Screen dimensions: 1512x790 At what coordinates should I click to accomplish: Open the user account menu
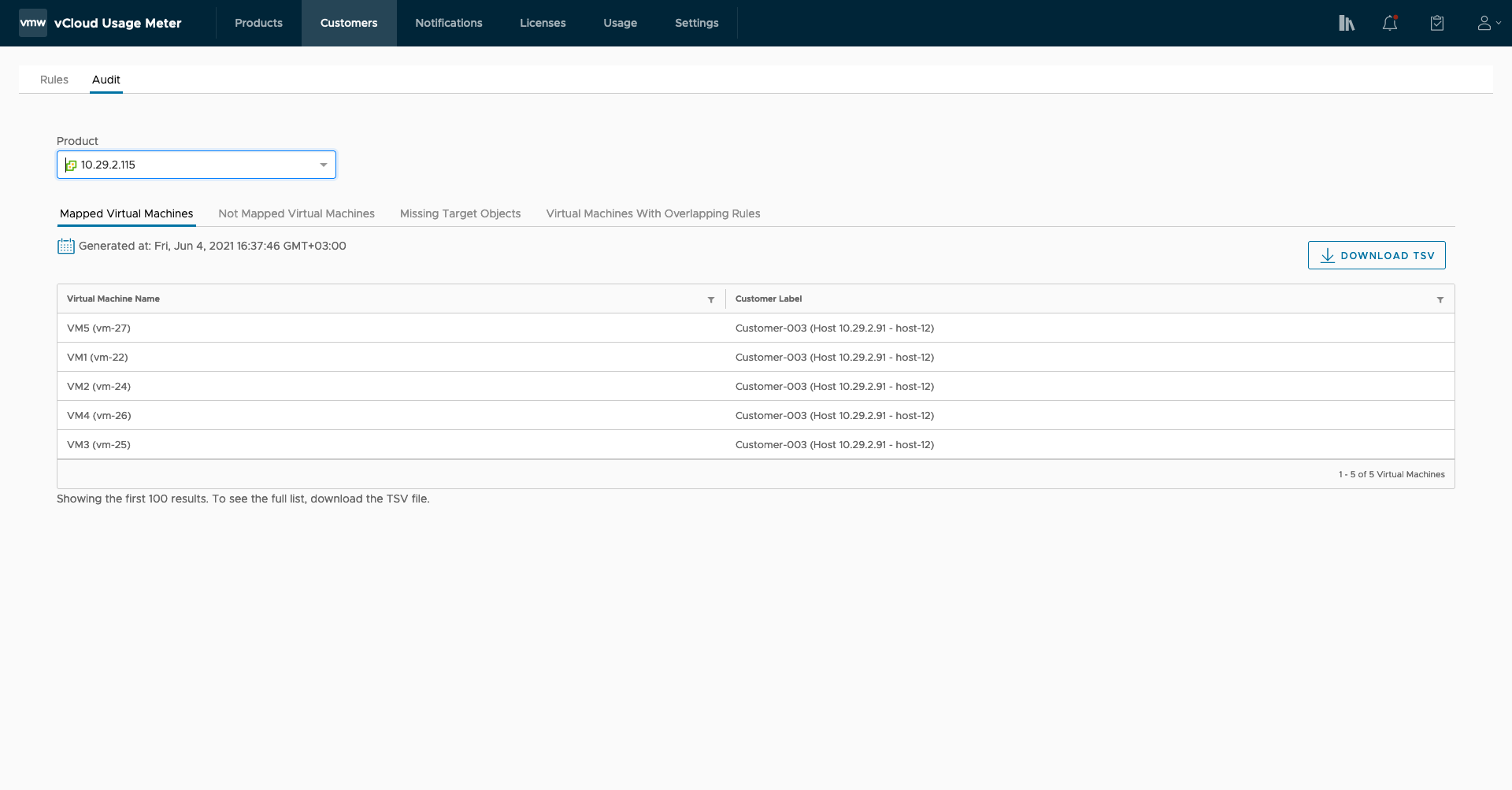click(x=1488, y=24)
